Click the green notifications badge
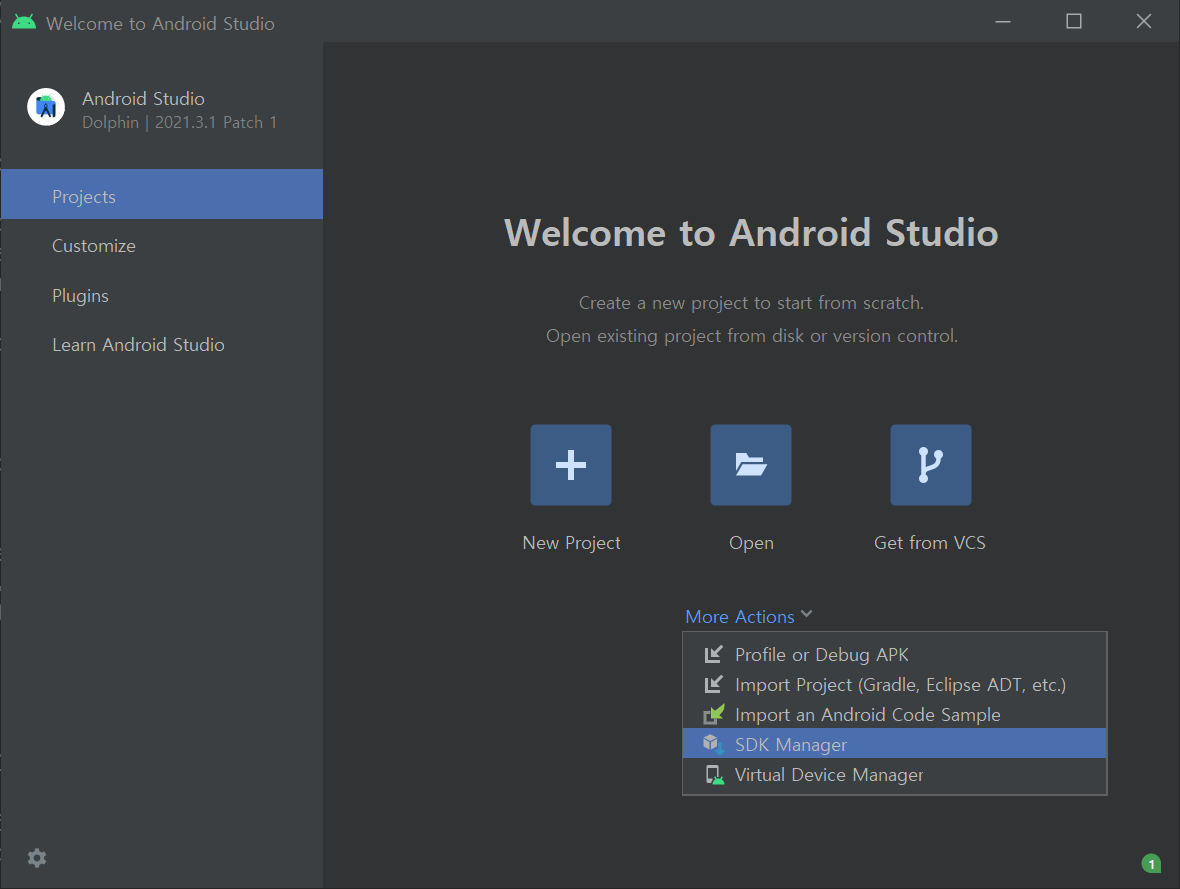Screen dimensions: 1180x889 1151,863
